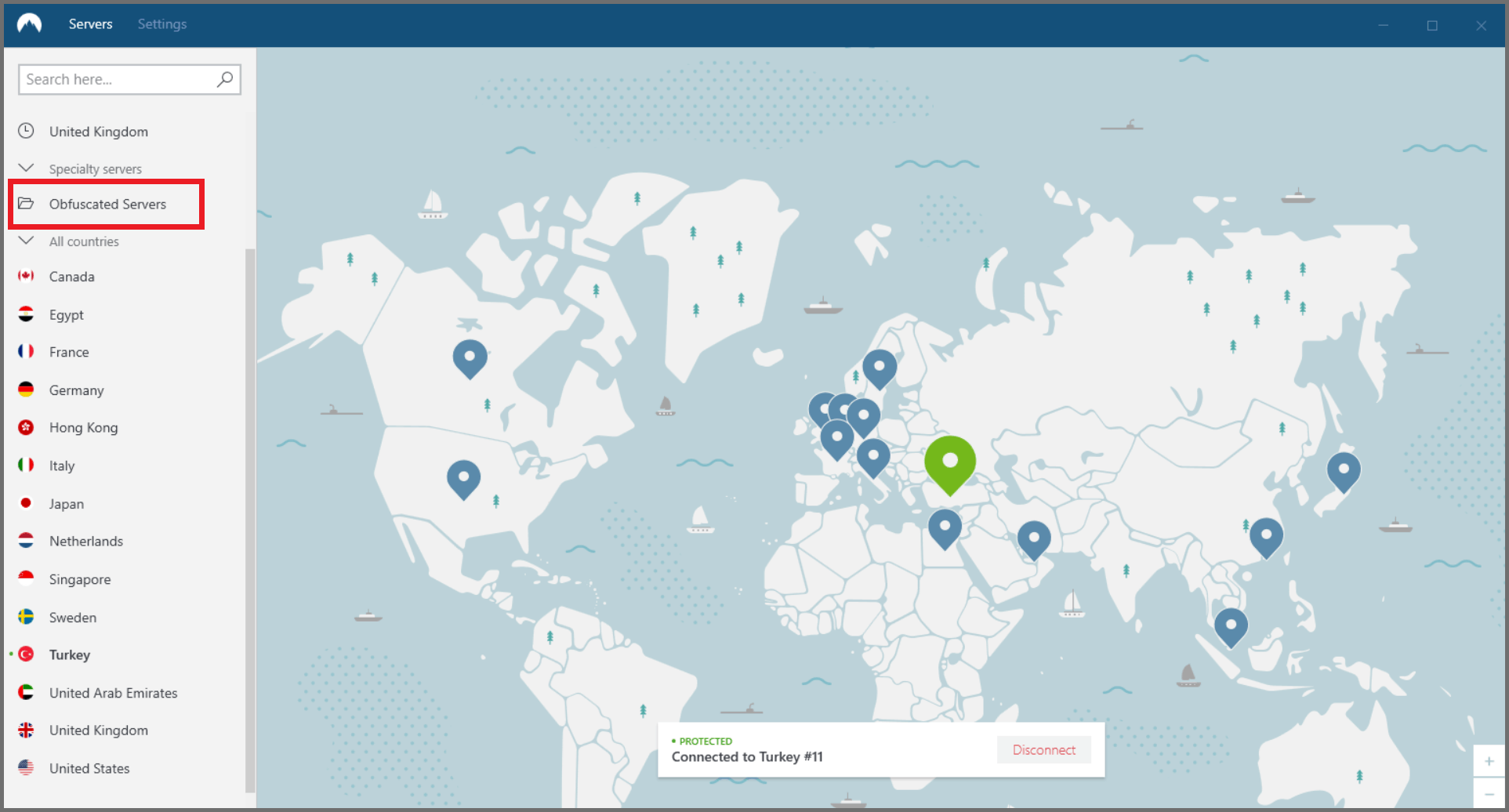Connect via the Canada flag row
Viewport: 1509px width, 812px height.
click(x=71, y=277)
